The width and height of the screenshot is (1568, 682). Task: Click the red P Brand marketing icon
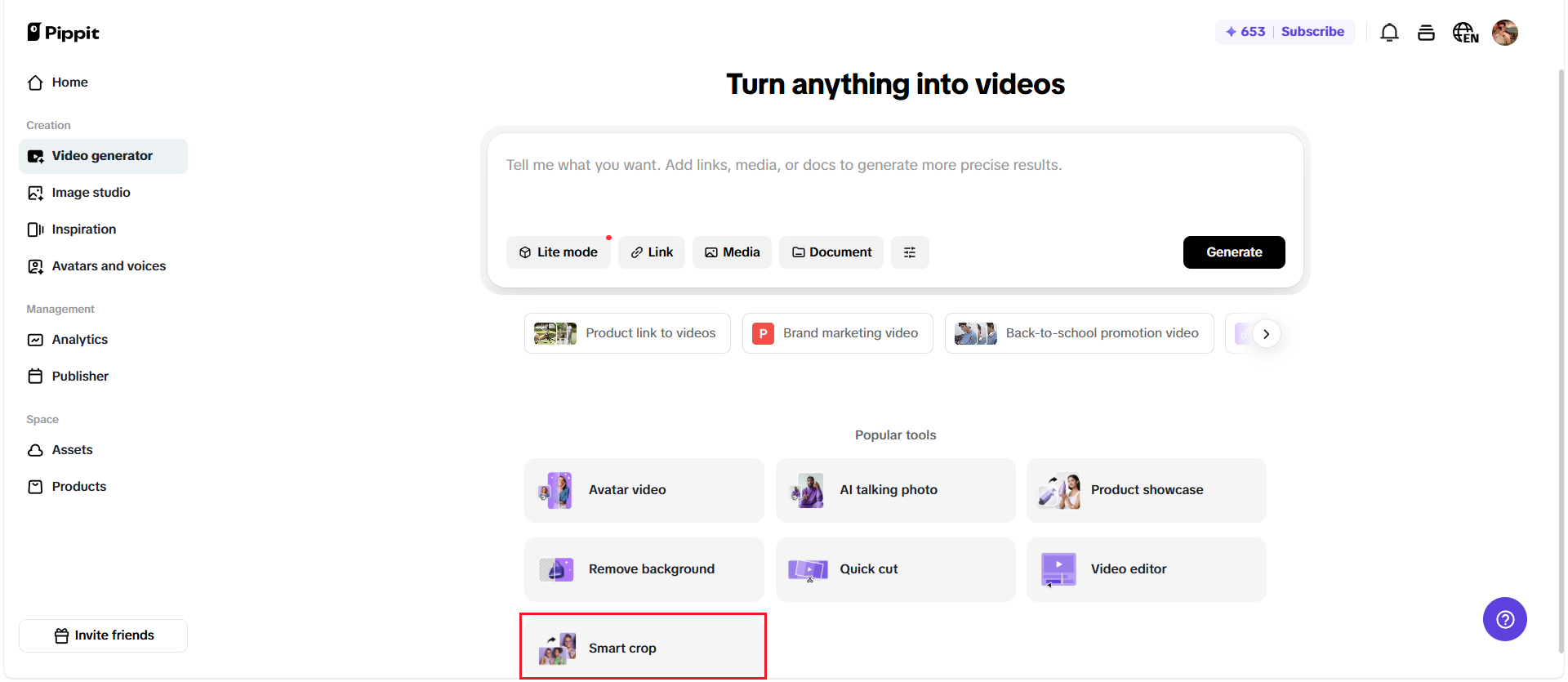763,333
